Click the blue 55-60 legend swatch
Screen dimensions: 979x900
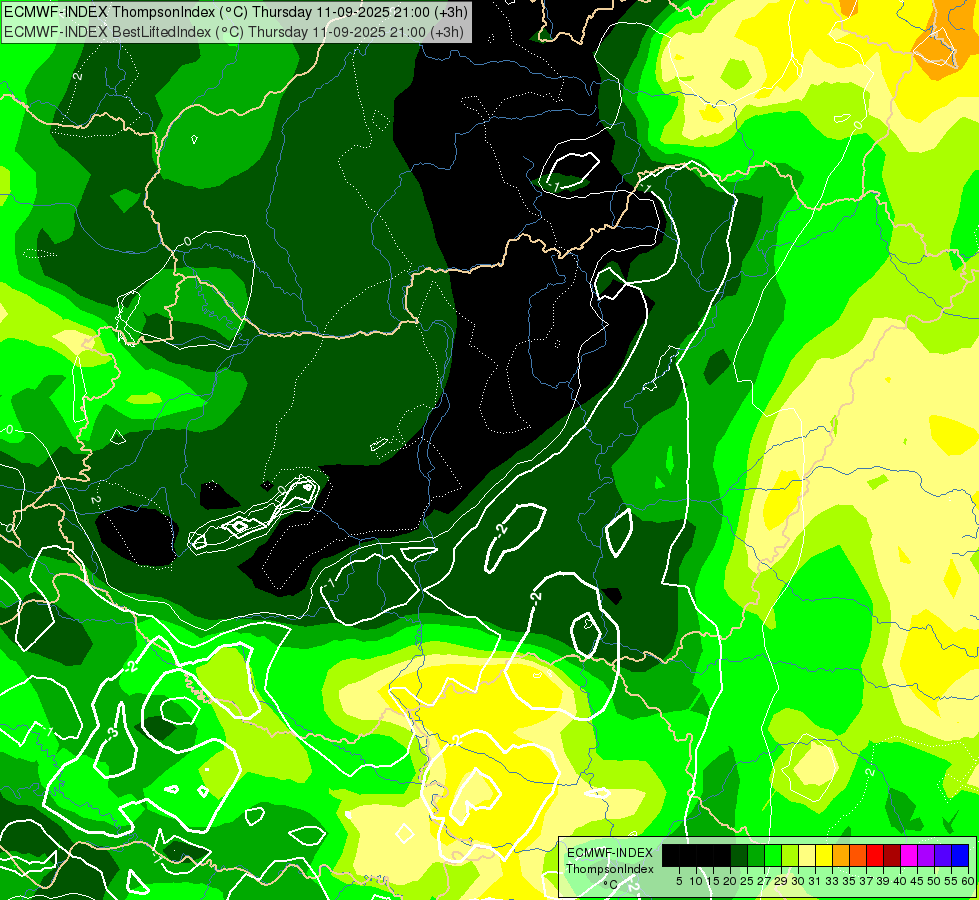tap(960, 855)
